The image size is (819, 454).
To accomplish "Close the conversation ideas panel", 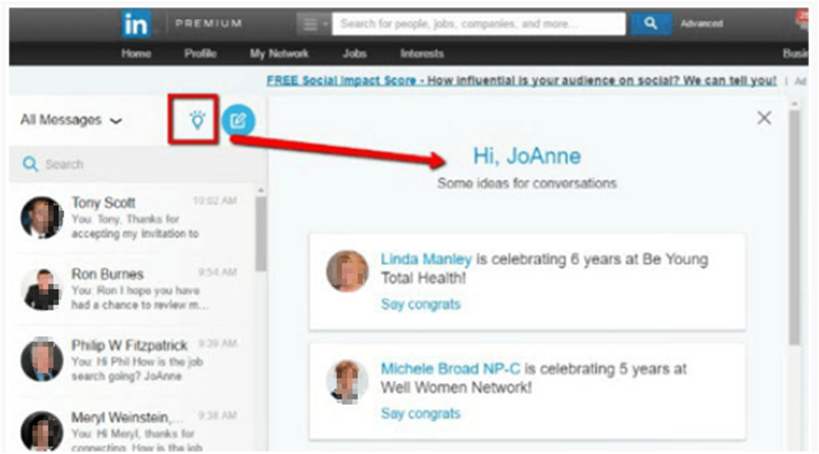I will tap(764, 118).
